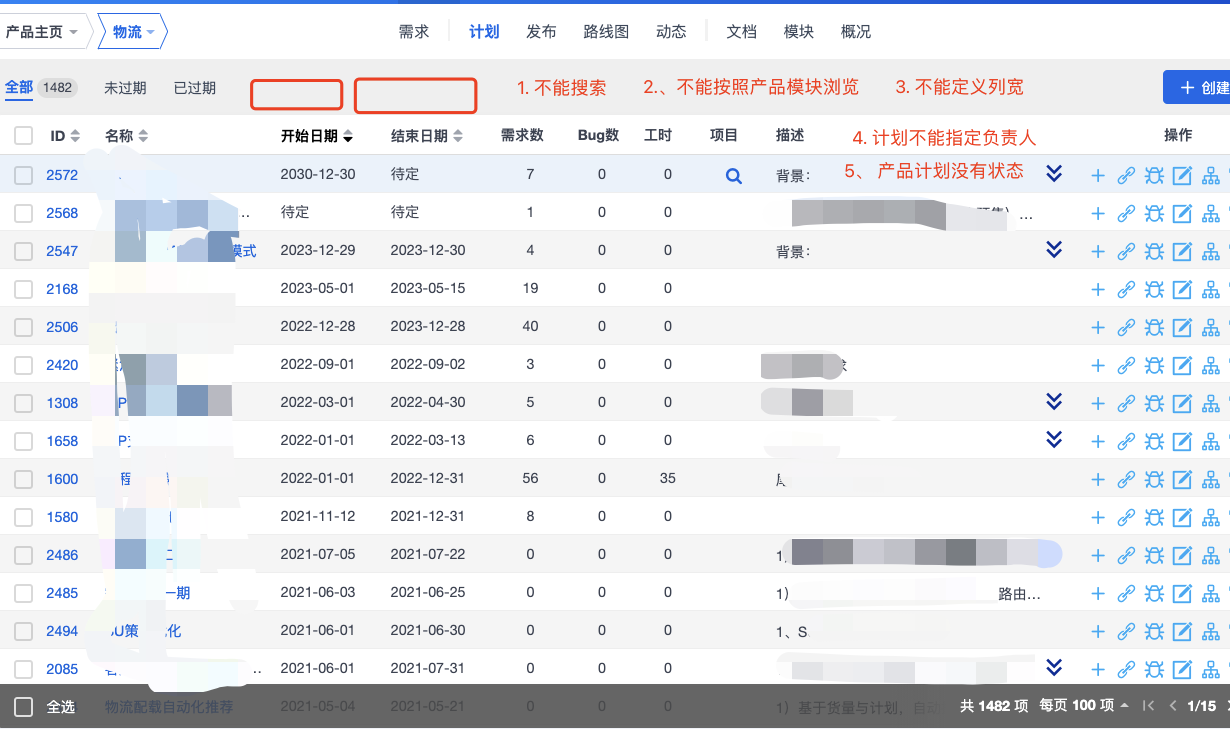Click the link-story chain icon for plan 2568
Screen dimensions: 1230x734
coord(1126,214)
